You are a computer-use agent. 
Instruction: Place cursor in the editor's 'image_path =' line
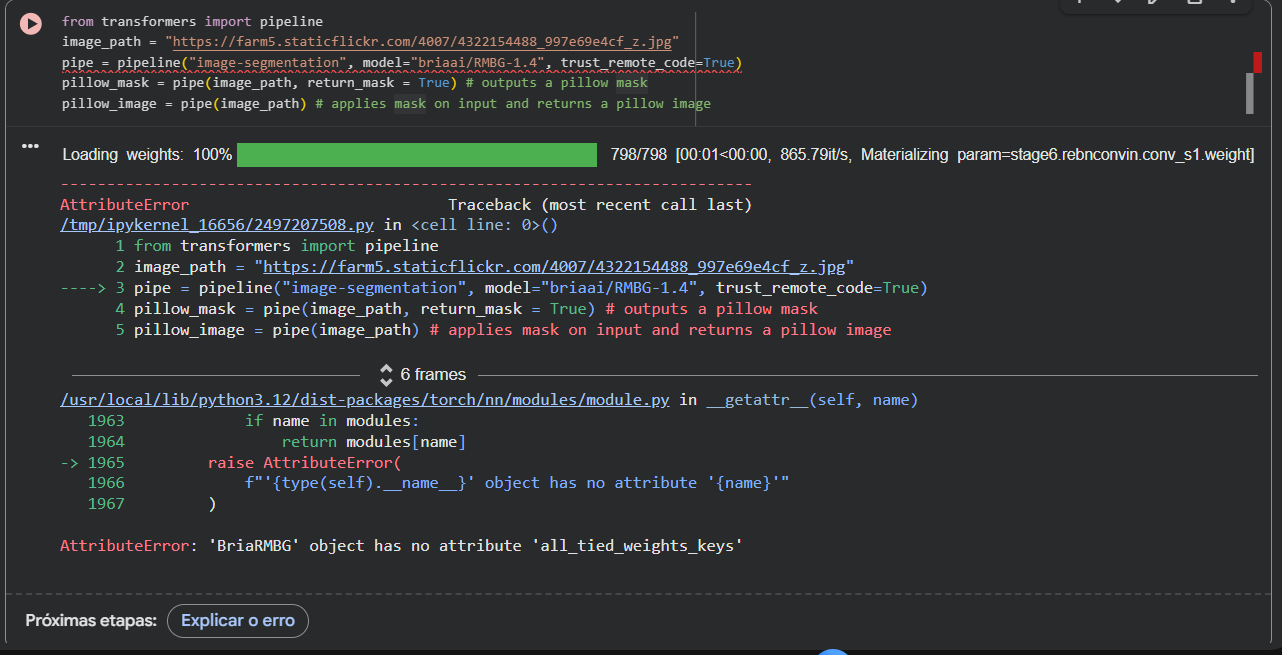click(370, 42)
